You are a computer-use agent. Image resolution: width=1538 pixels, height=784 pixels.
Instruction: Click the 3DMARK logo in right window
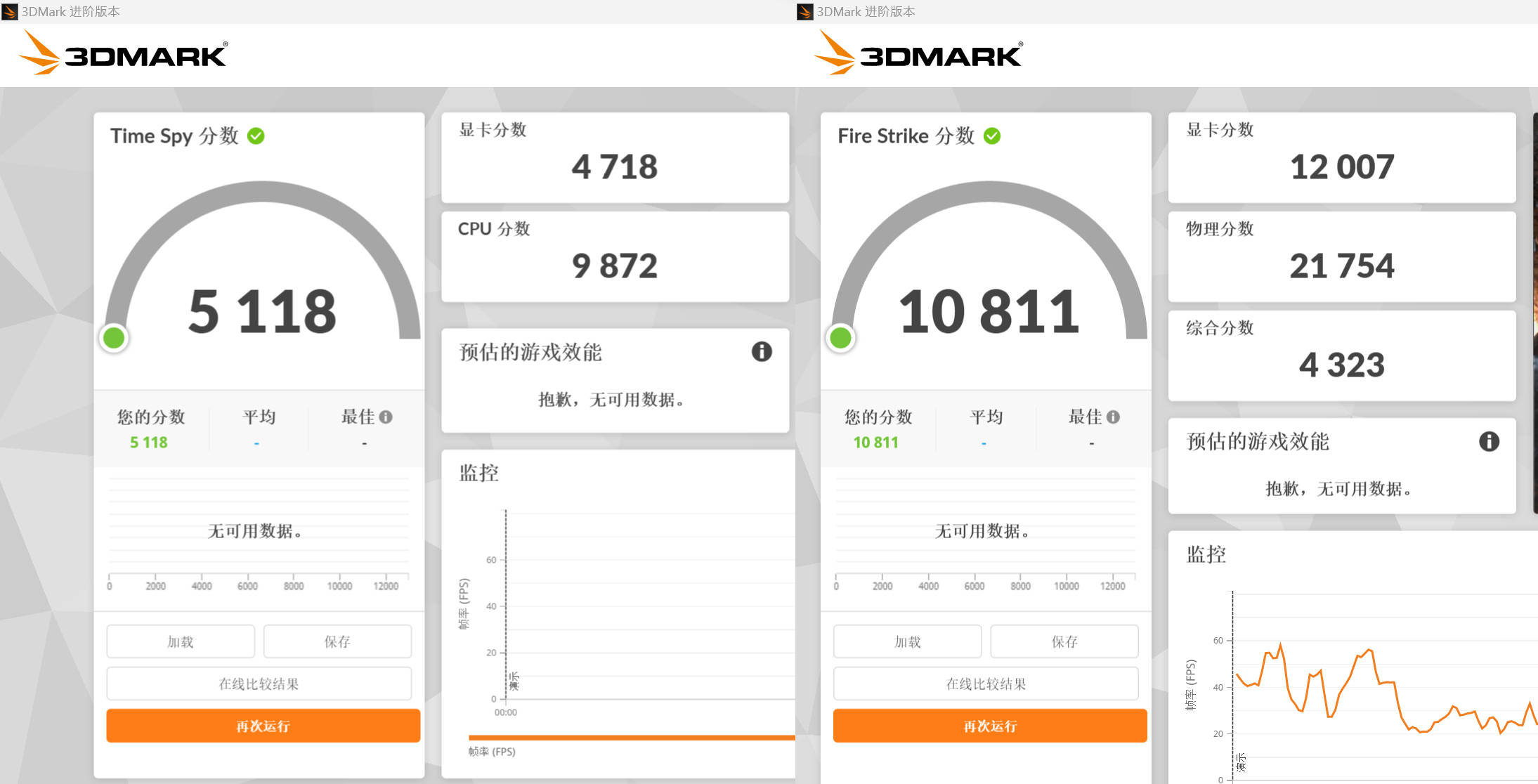[918, 53]
